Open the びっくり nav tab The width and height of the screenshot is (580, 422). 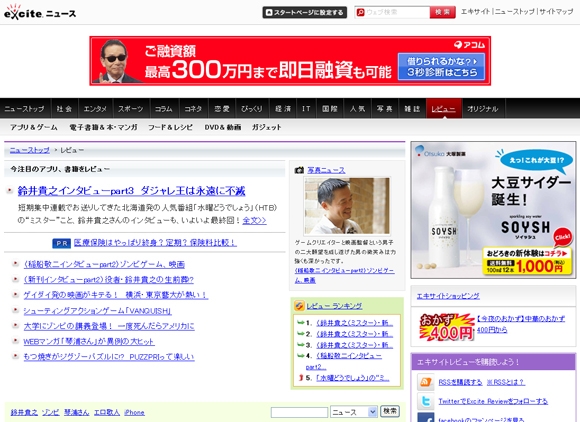(x=252, y=109)
